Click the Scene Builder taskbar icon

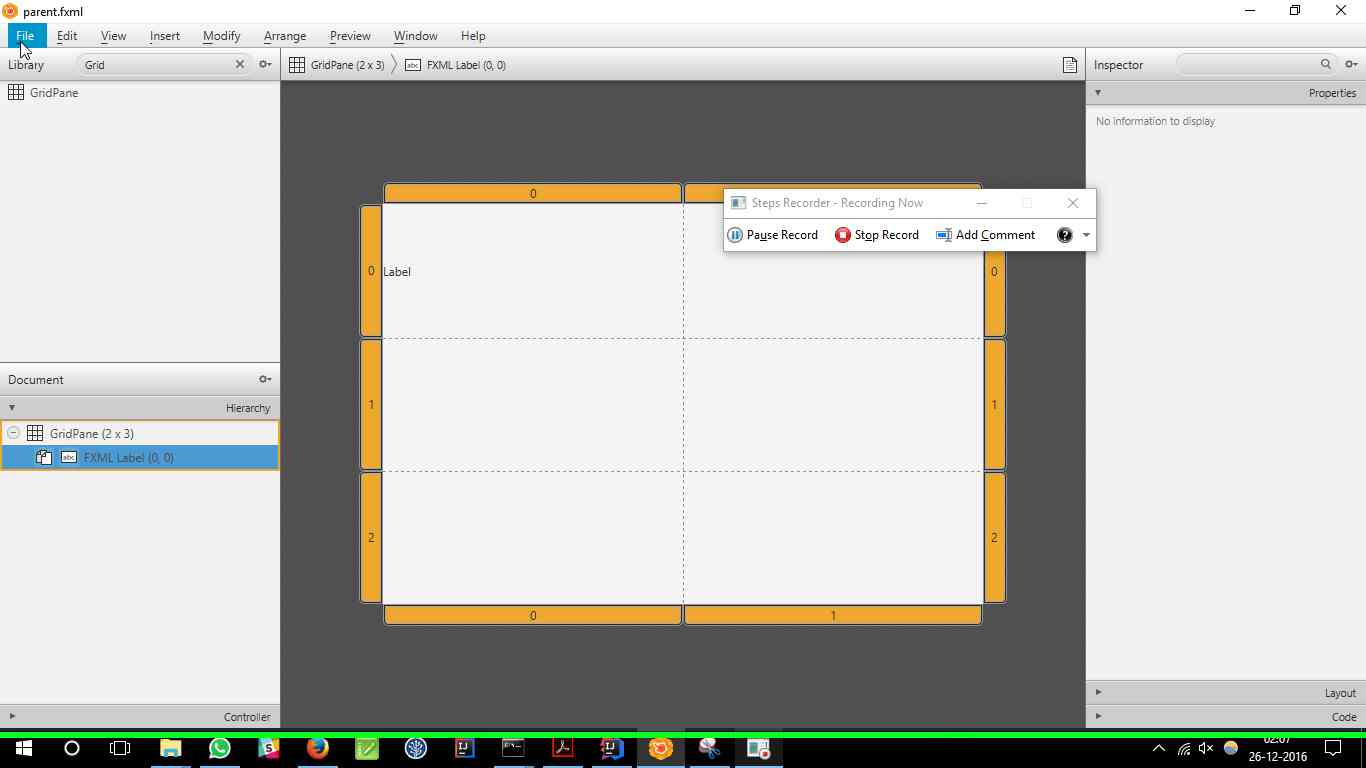[x=660, y=748]
